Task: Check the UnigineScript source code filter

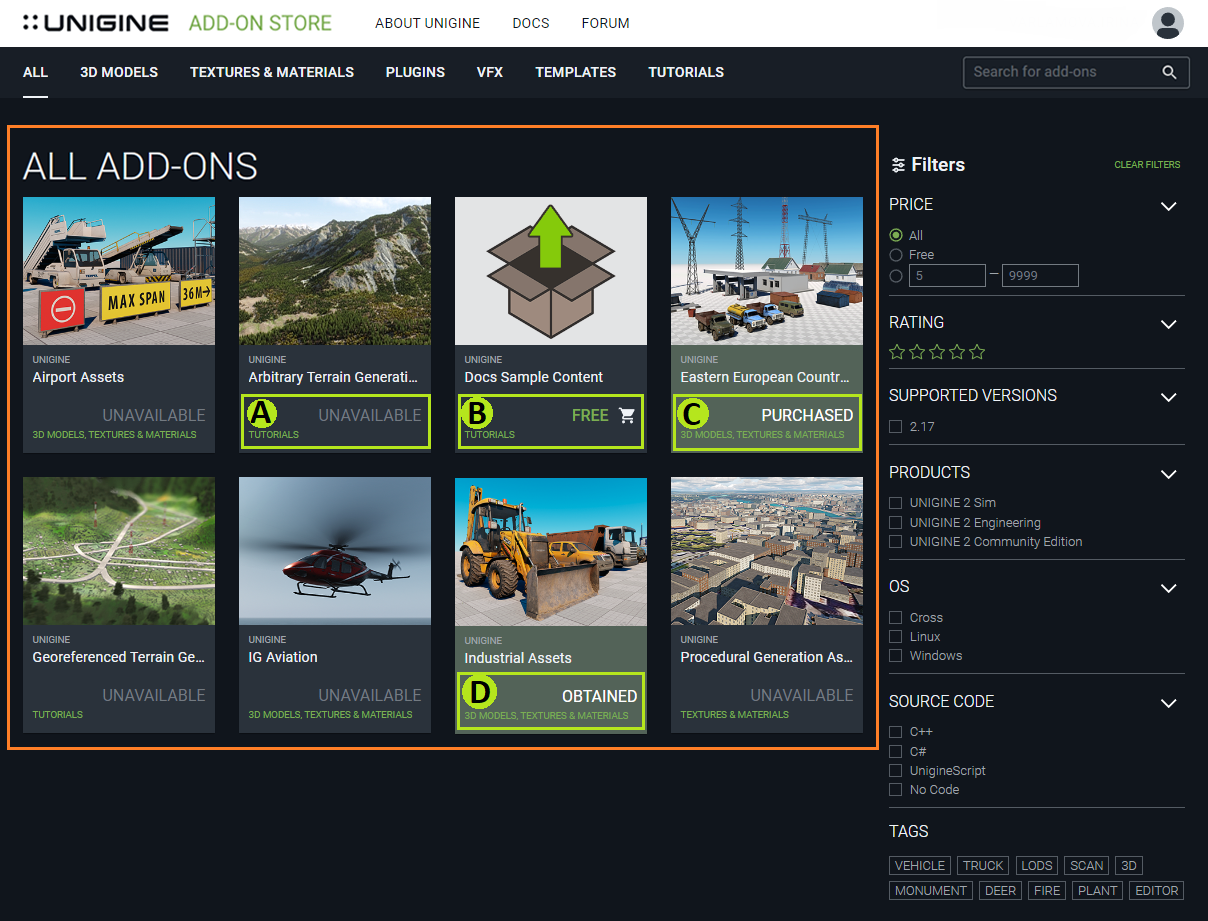Action: (896, 771)
